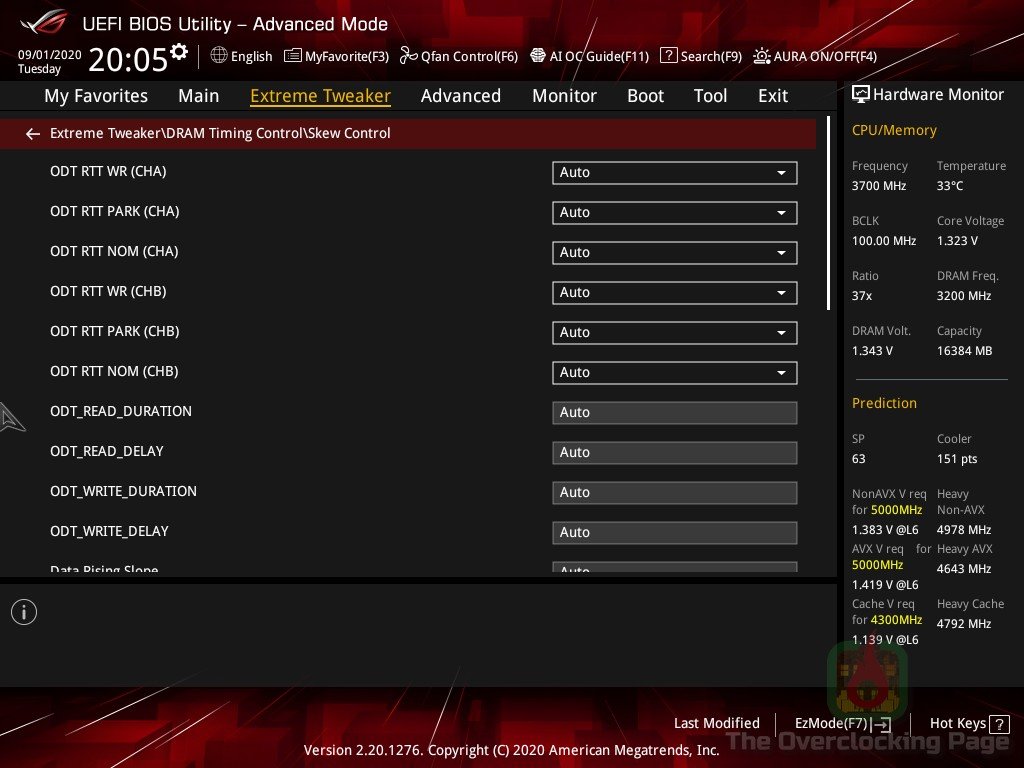Switch to the Monitor tab

coord(564,96)
